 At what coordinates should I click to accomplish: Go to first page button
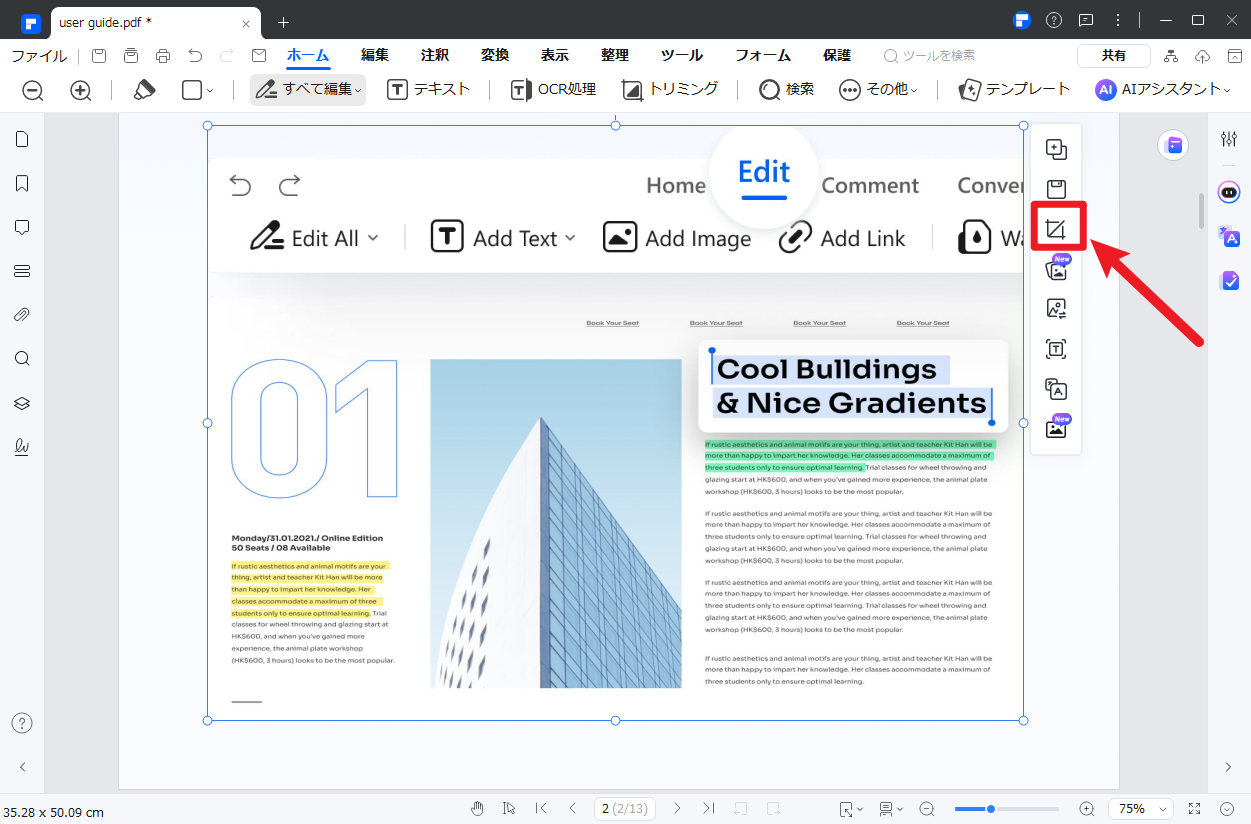[541, 808]
